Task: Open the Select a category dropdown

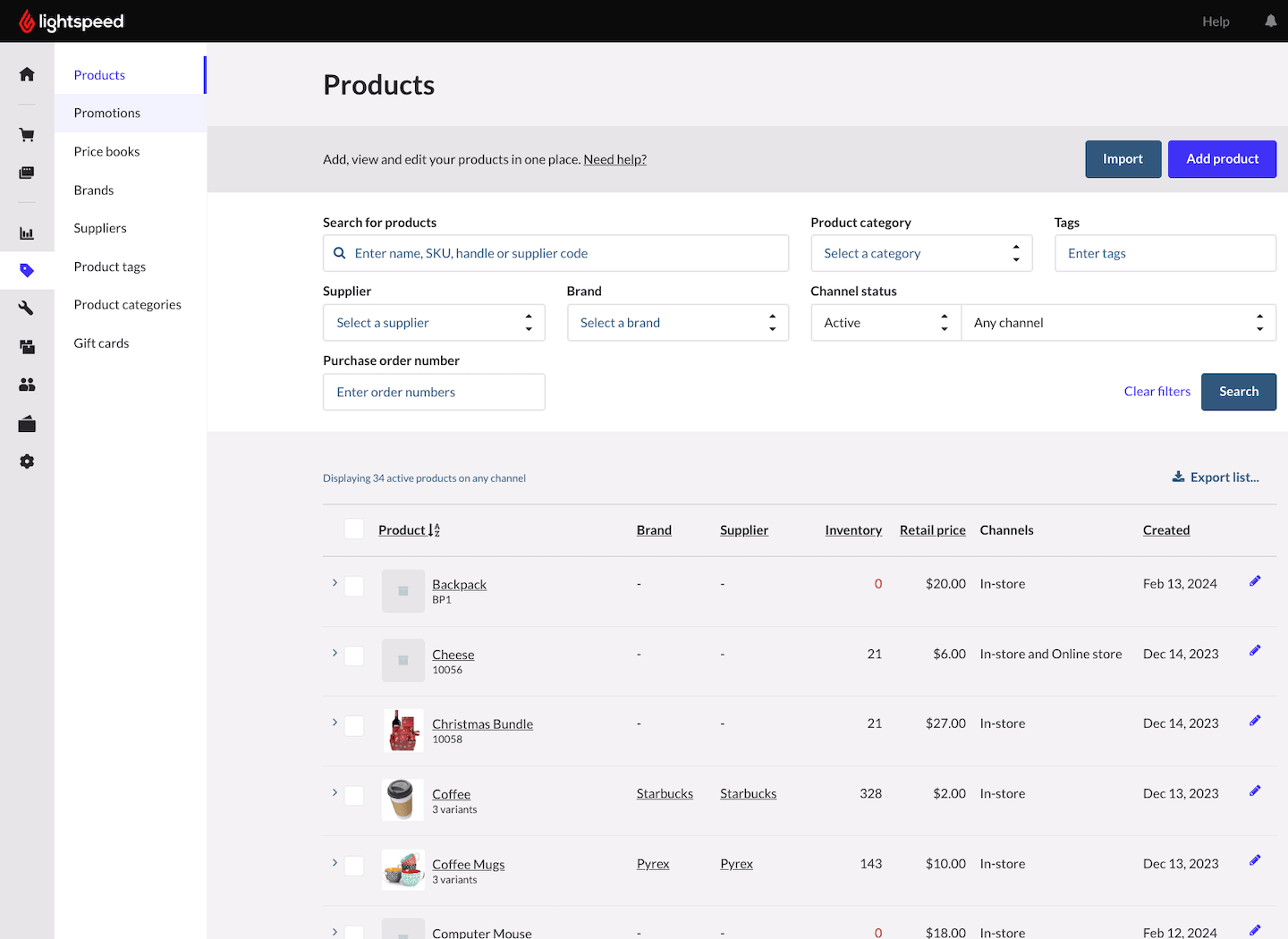Action: tap(921, 253)
